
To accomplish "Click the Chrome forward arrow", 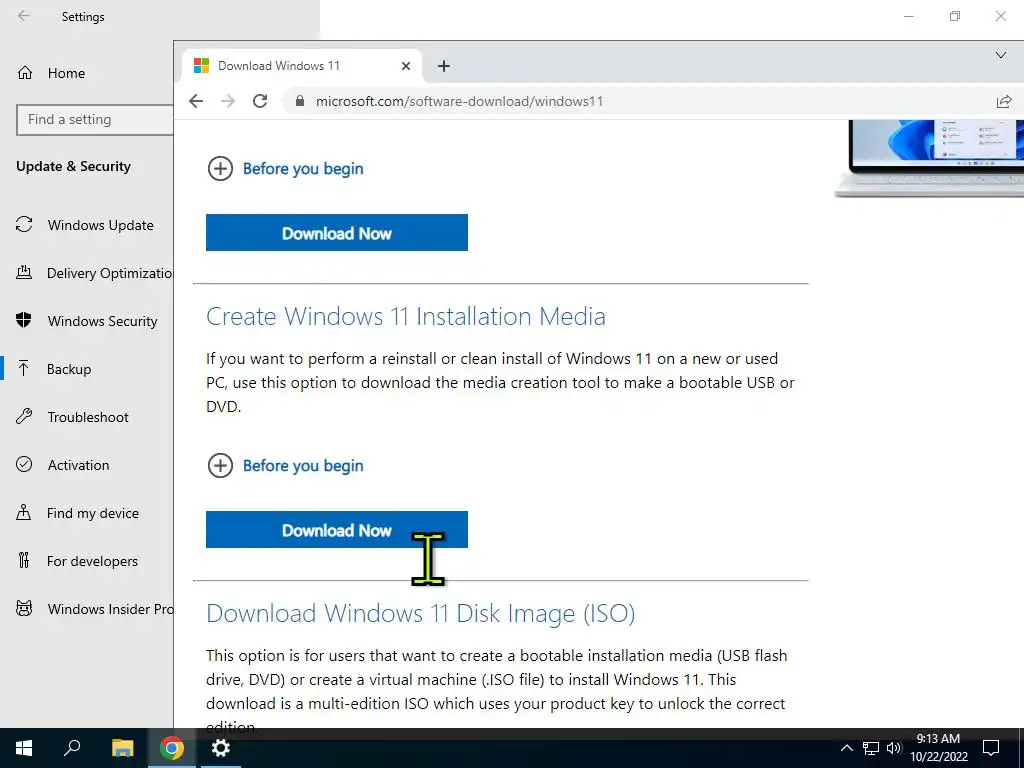I will 228,101.
